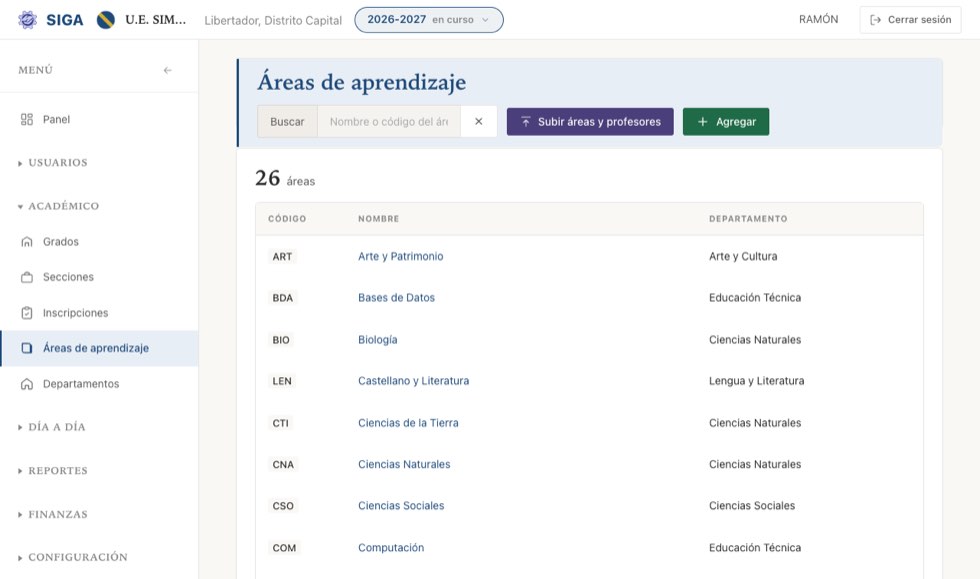Screen dimensions: 980x579
Task: Click the 26 áreas count text
Action: pyautogui.click(x=285, y=179)
